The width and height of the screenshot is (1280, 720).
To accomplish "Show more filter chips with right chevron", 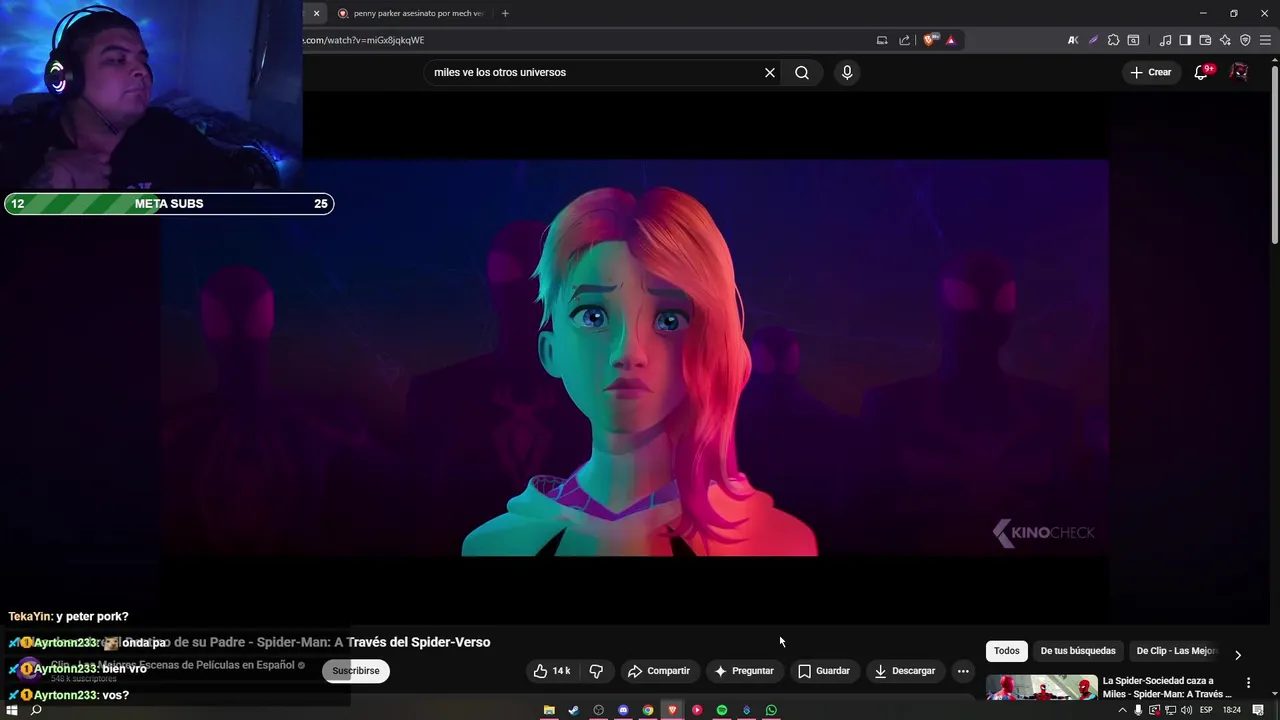I will (1238, 655).
